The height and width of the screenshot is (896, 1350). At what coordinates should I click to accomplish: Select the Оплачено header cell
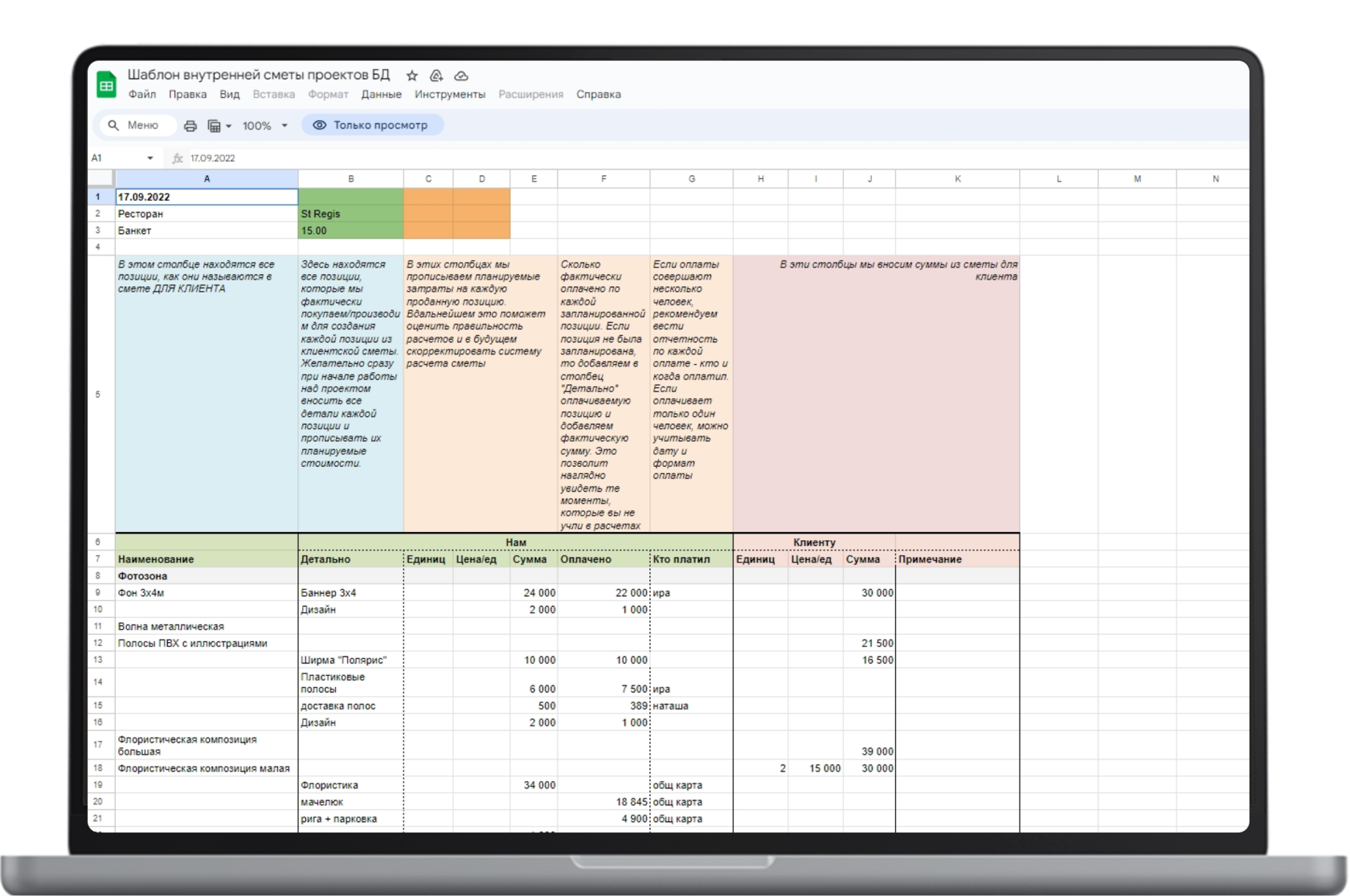click(x=603, y=559)
